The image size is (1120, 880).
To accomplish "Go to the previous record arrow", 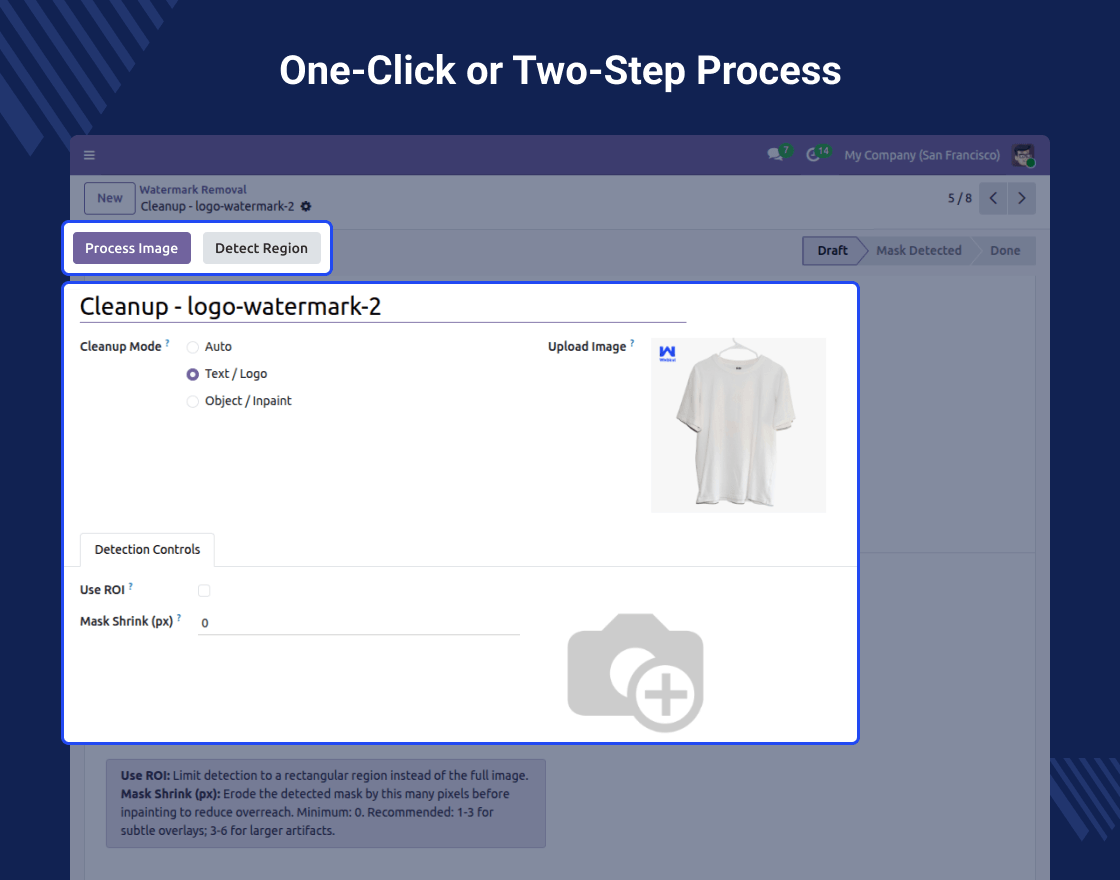I will click(x=994, y=199).
